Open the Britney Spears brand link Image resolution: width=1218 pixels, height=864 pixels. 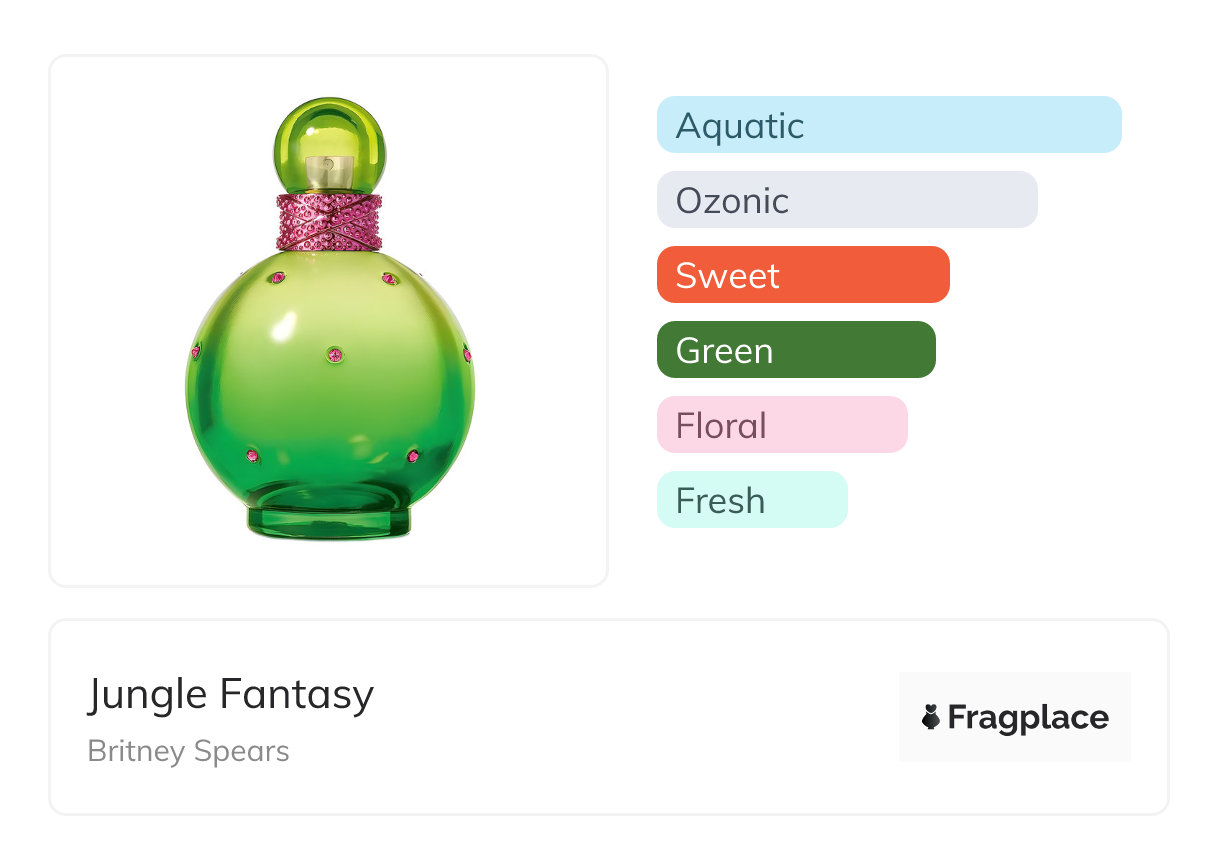[188, 751]
